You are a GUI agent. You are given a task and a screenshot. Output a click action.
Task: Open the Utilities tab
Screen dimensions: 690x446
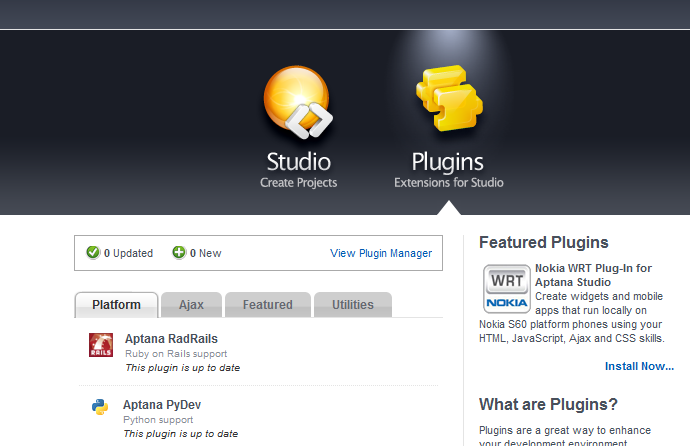(x=353, y=304)
